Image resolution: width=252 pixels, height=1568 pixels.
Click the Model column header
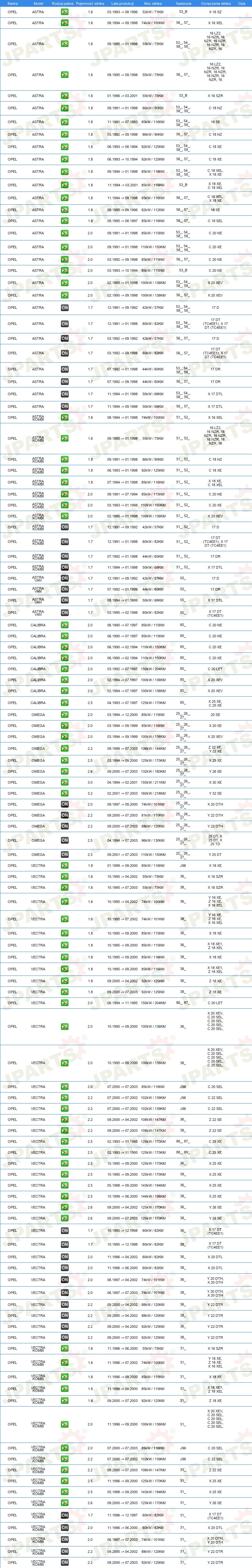point(38,3)
